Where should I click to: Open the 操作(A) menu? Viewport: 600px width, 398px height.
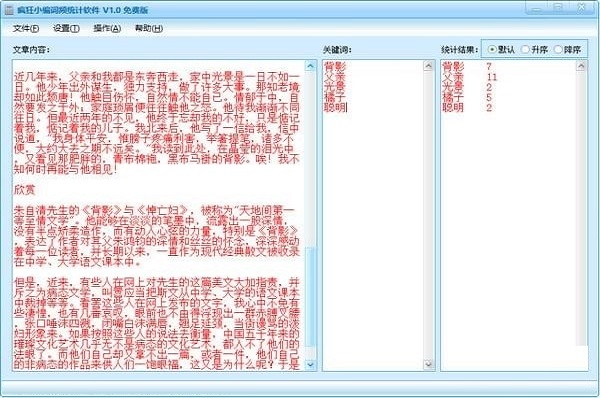[107, 28]
